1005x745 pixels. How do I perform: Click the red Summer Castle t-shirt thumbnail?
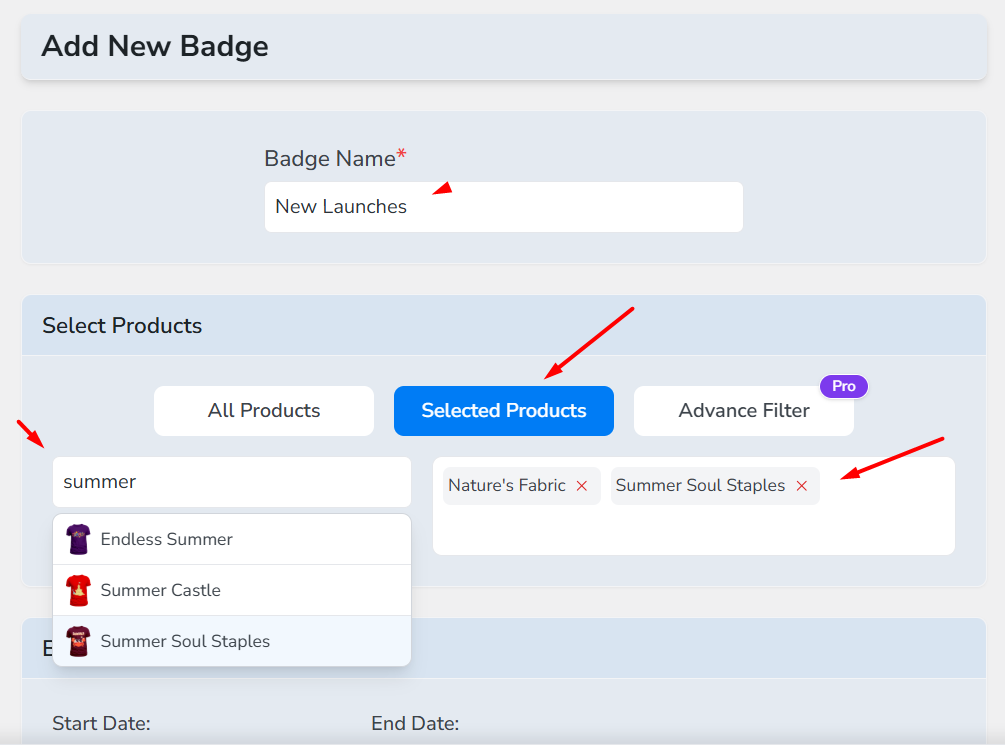pos(78,590)
